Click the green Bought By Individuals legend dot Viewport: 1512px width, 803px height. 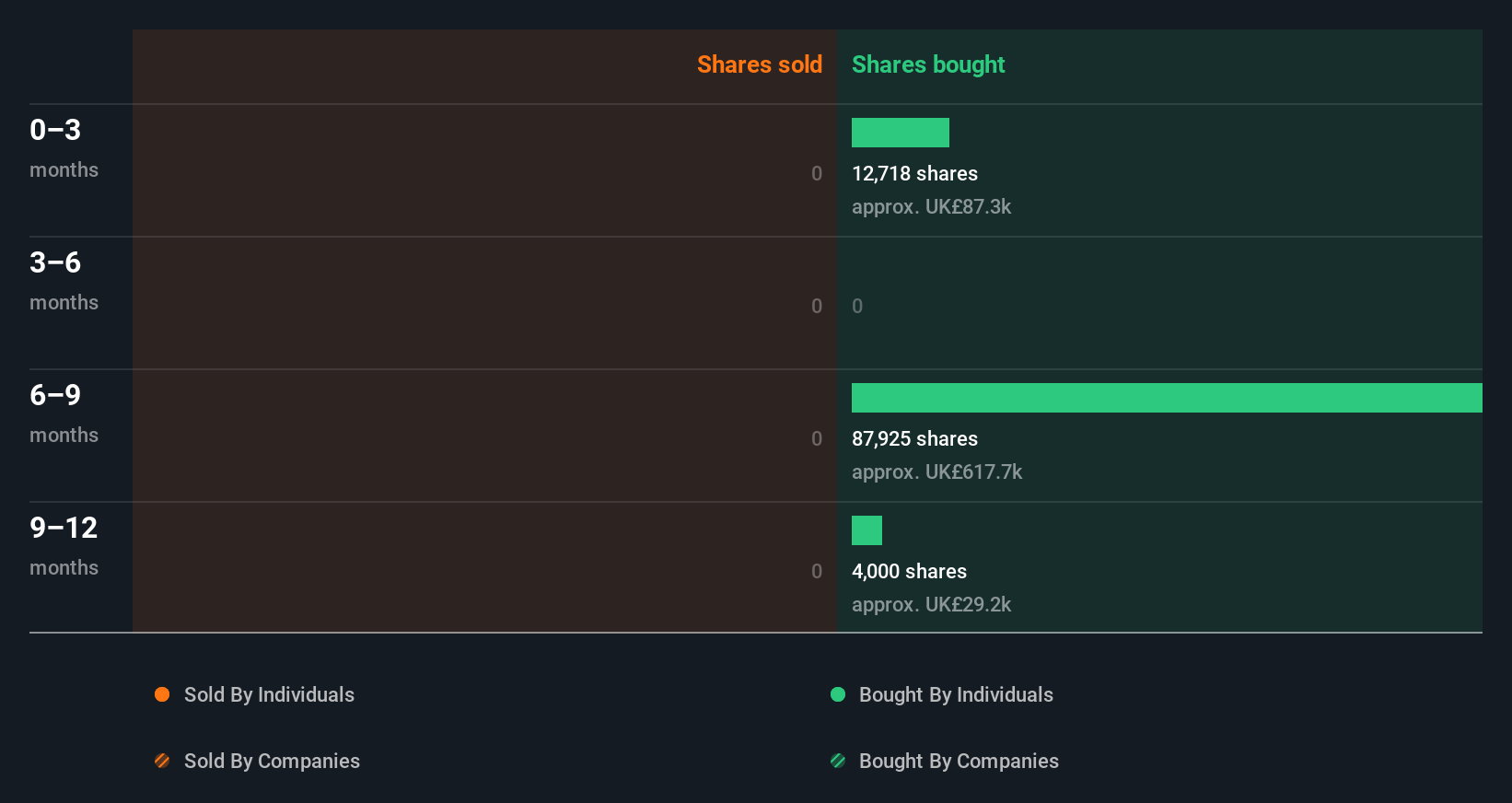click(x=838, y=694)
